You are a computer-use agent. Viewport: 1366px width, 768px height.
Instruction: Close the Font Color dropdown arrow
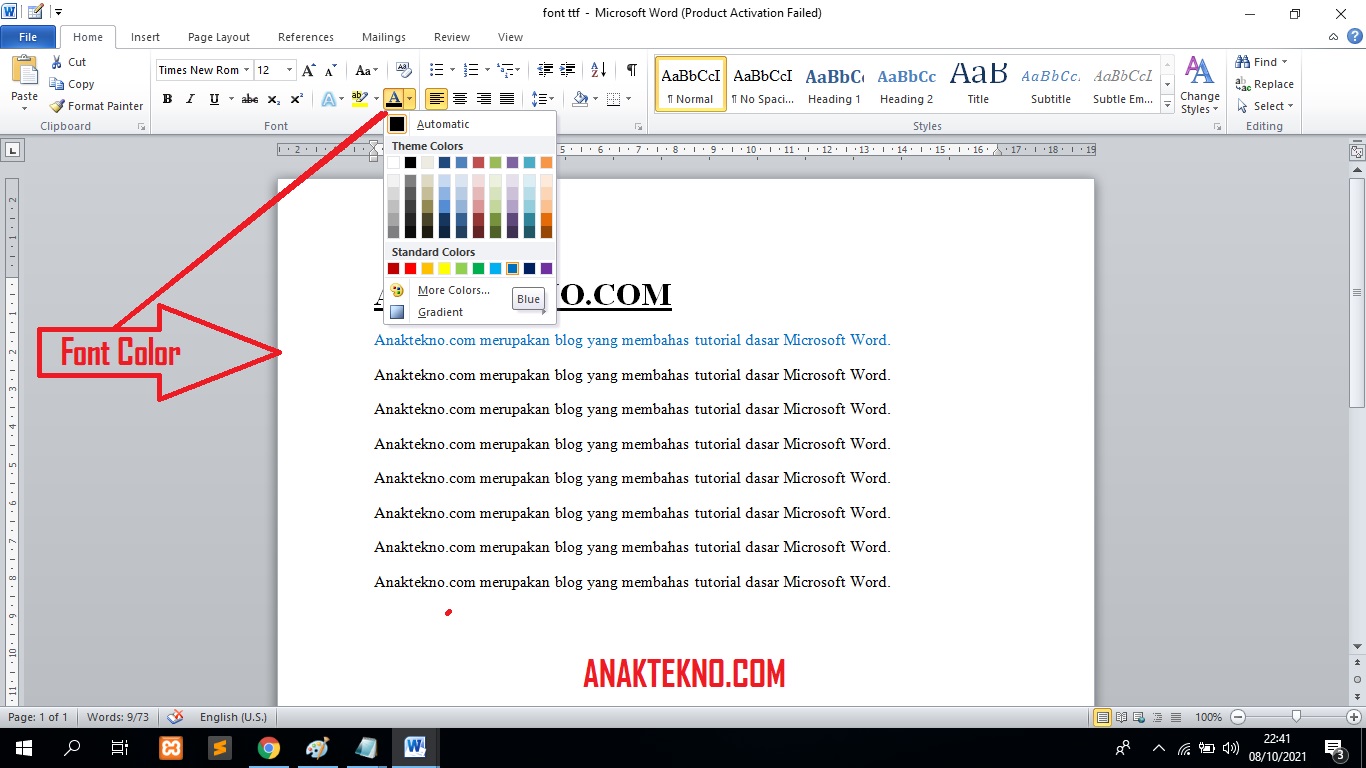[410, 99]
